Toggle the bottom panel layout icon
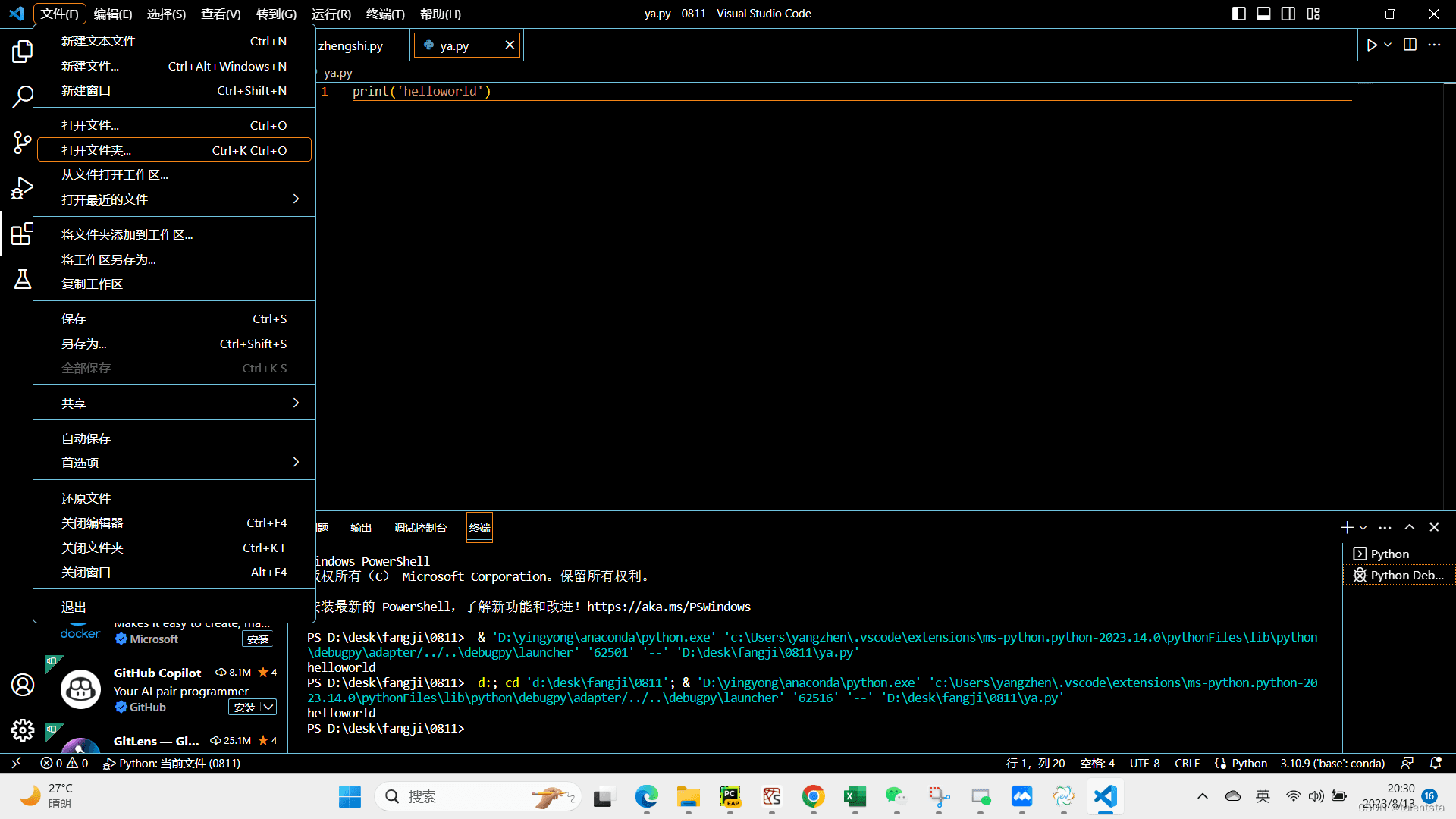This screenshot has height=819, width=1456. pos(1263,14)
